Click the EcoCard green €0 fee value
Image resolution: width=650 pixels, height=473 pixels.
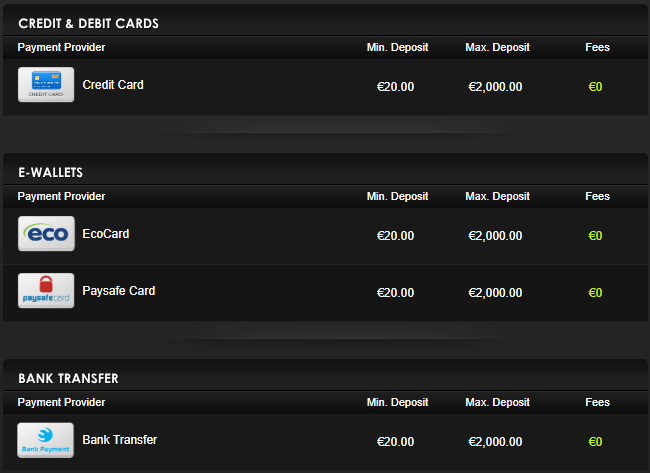point(595,235)
